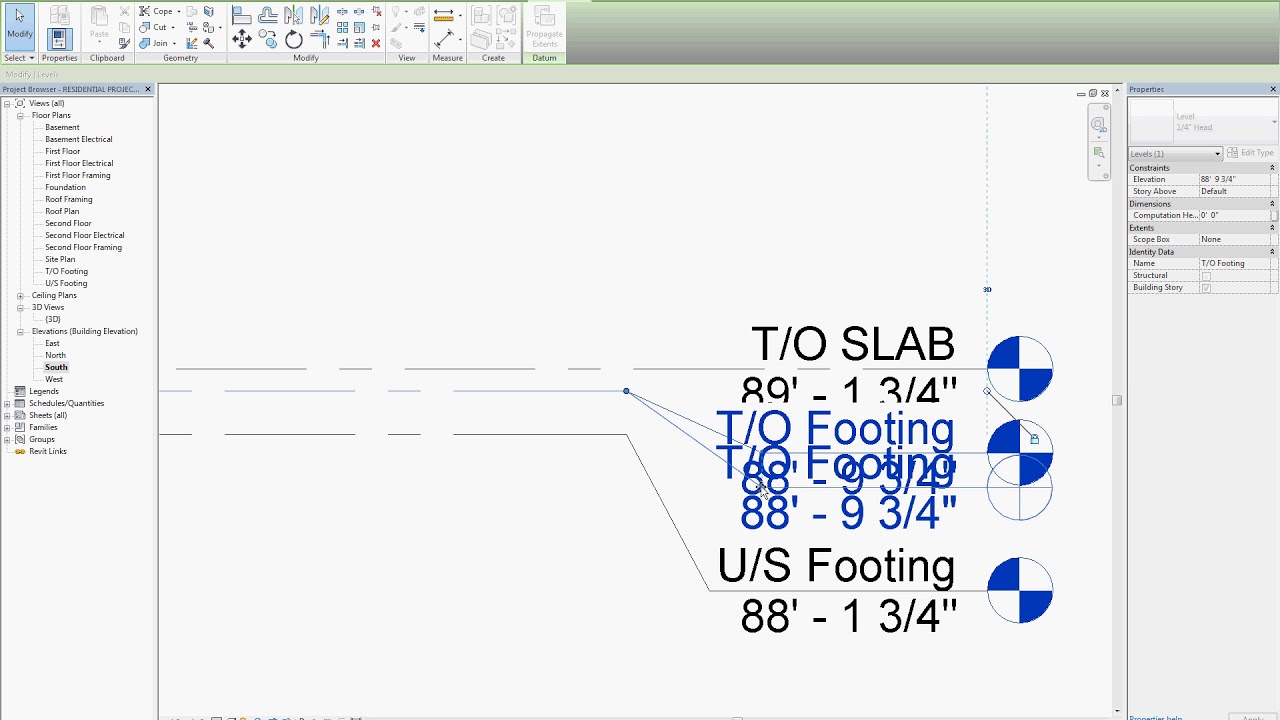Expand the Families tree node
Screen dimensions: 1280x720
[7, 427]
